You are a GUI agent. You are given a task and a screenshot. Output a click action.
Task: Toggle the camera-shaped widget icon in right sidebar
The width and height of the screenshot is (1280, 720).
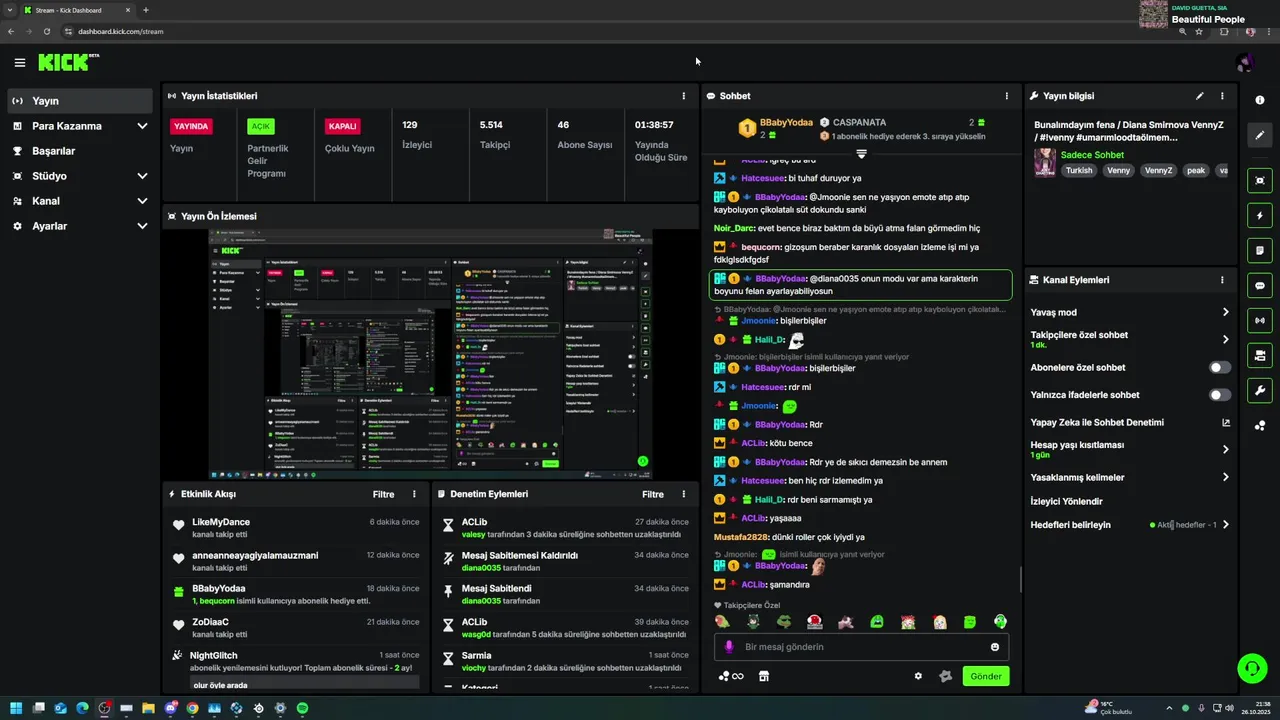point(1260,355)
